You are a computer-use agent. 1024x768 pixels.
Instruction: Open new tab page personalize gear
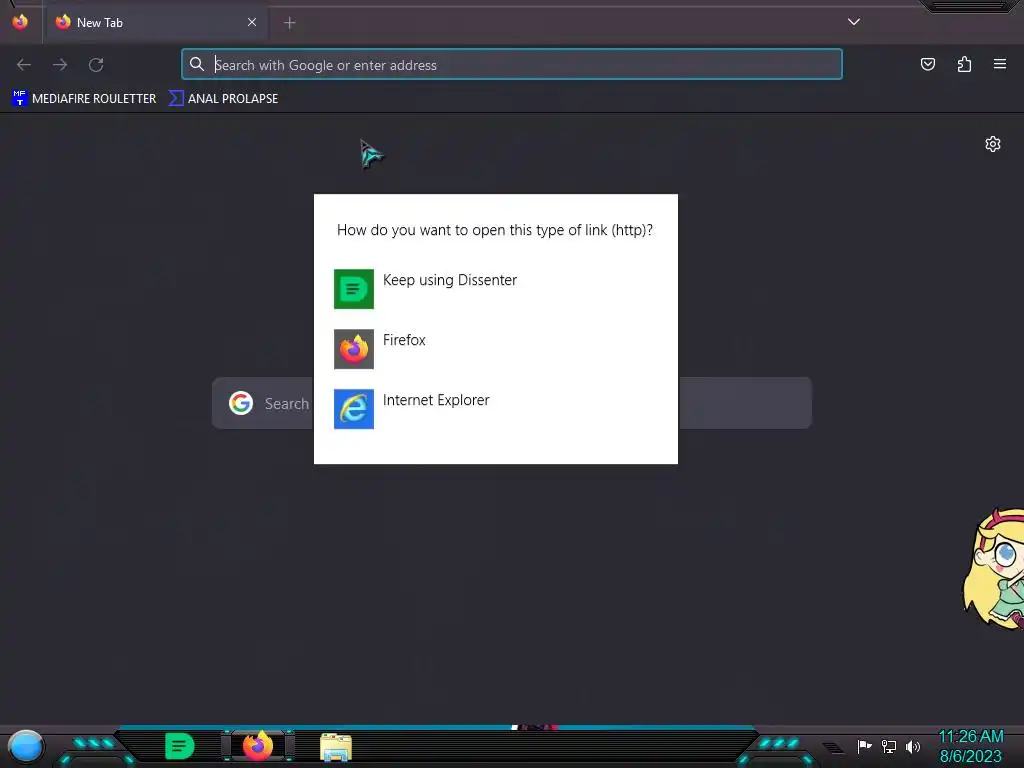[993, 144]
